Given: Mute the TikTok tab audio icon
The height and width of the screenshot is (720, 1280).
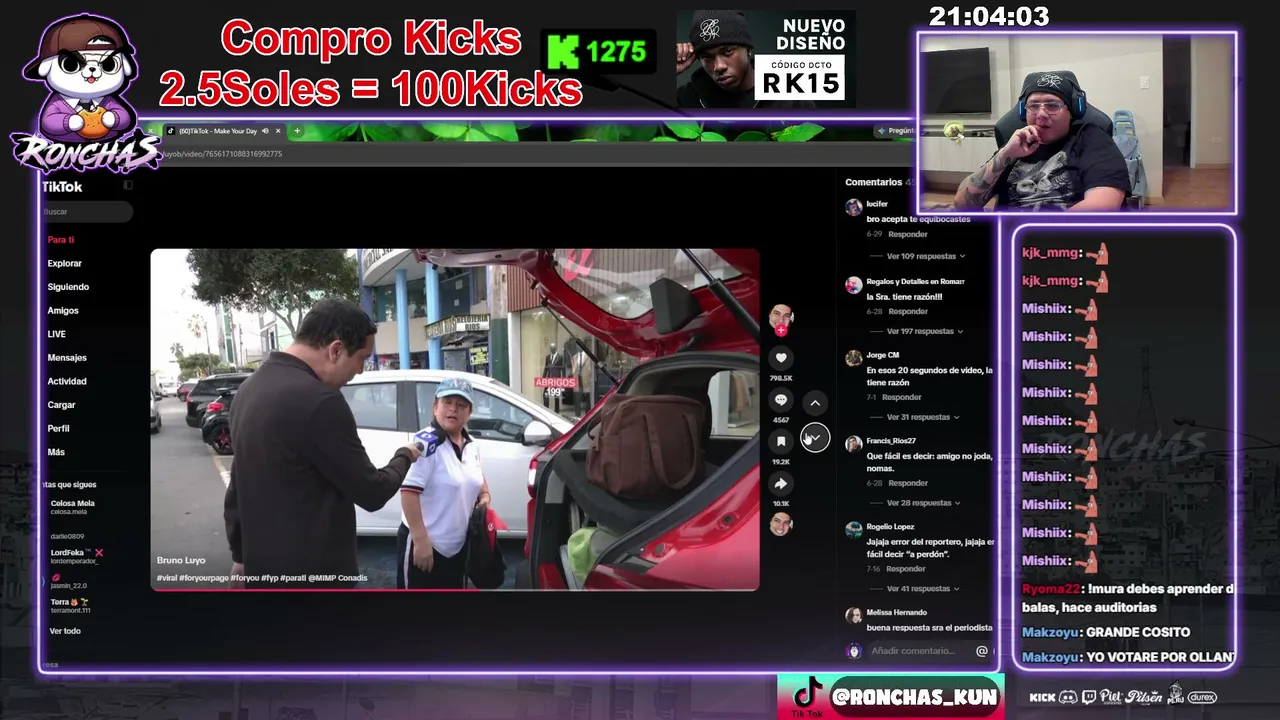Looking at the screenshot, I should (264, 131).
